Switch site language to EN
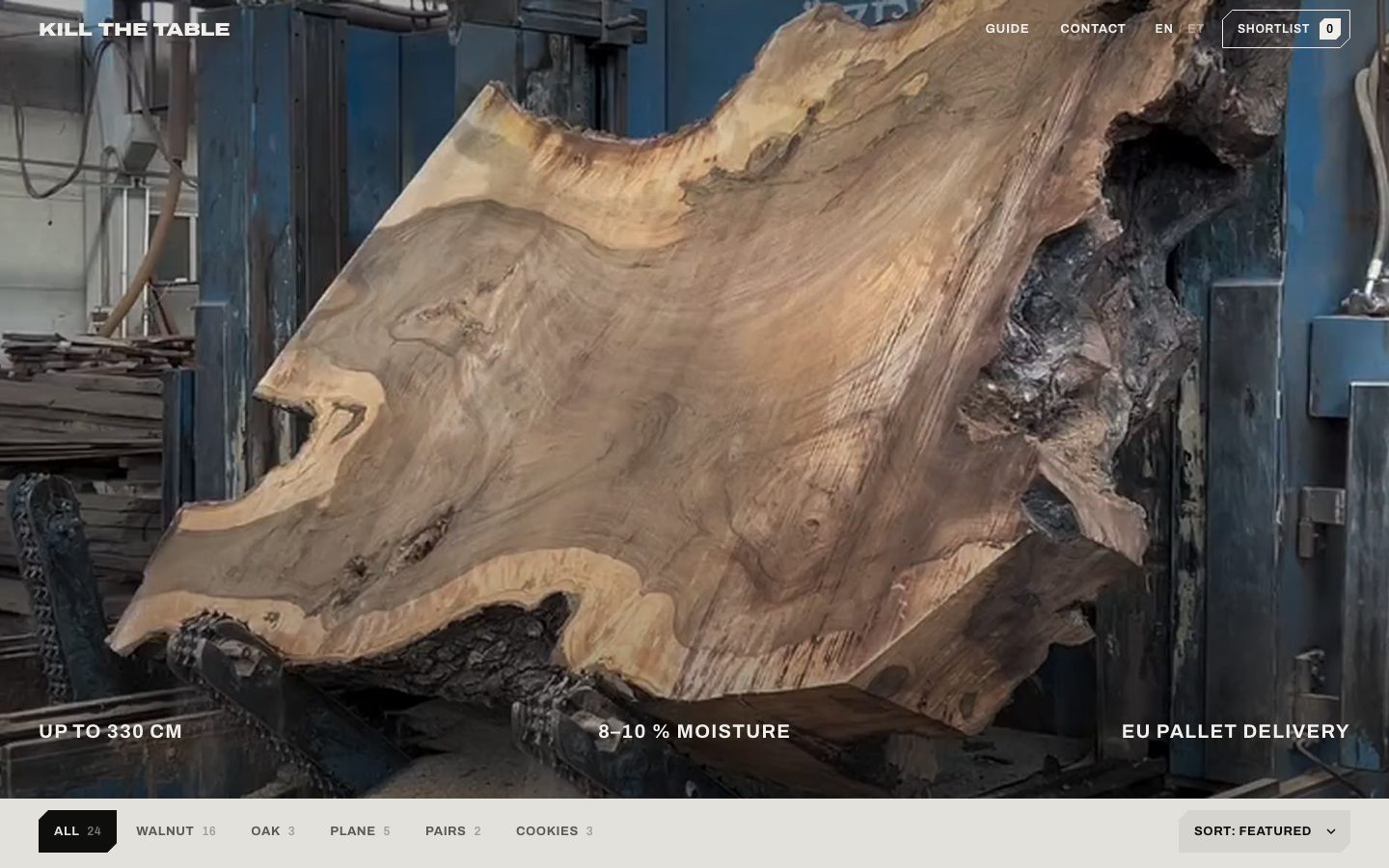This screenshot has height=868, width=1389. pos(1164,29)
